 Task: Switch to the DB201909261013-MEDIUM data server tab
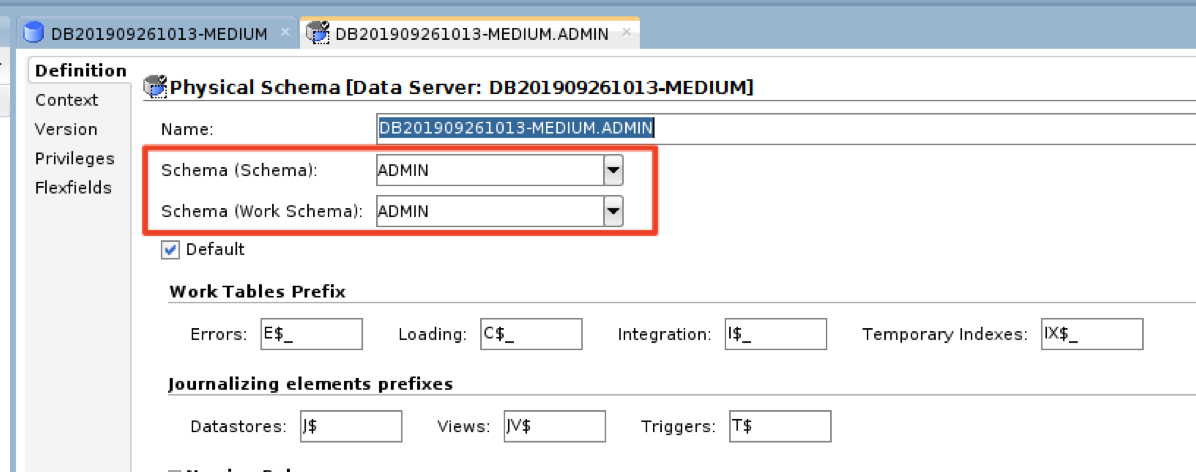(x=159, y=34)
